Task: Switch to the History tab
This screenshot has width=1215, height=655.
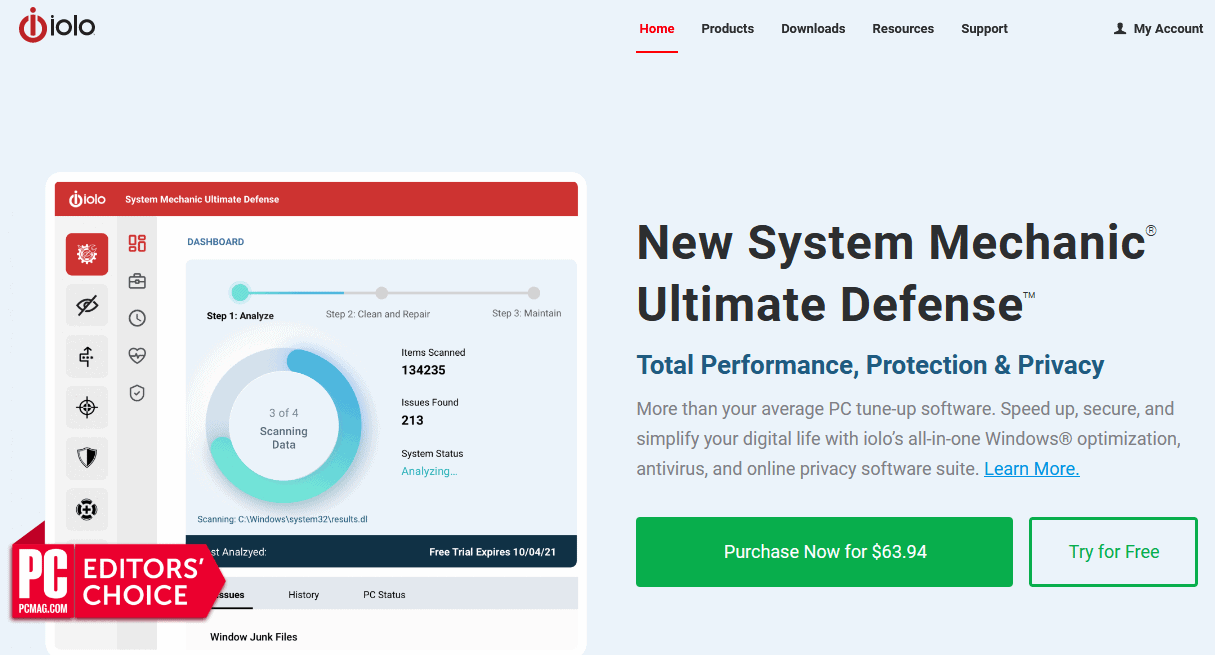Action: [x=303, y=594]
